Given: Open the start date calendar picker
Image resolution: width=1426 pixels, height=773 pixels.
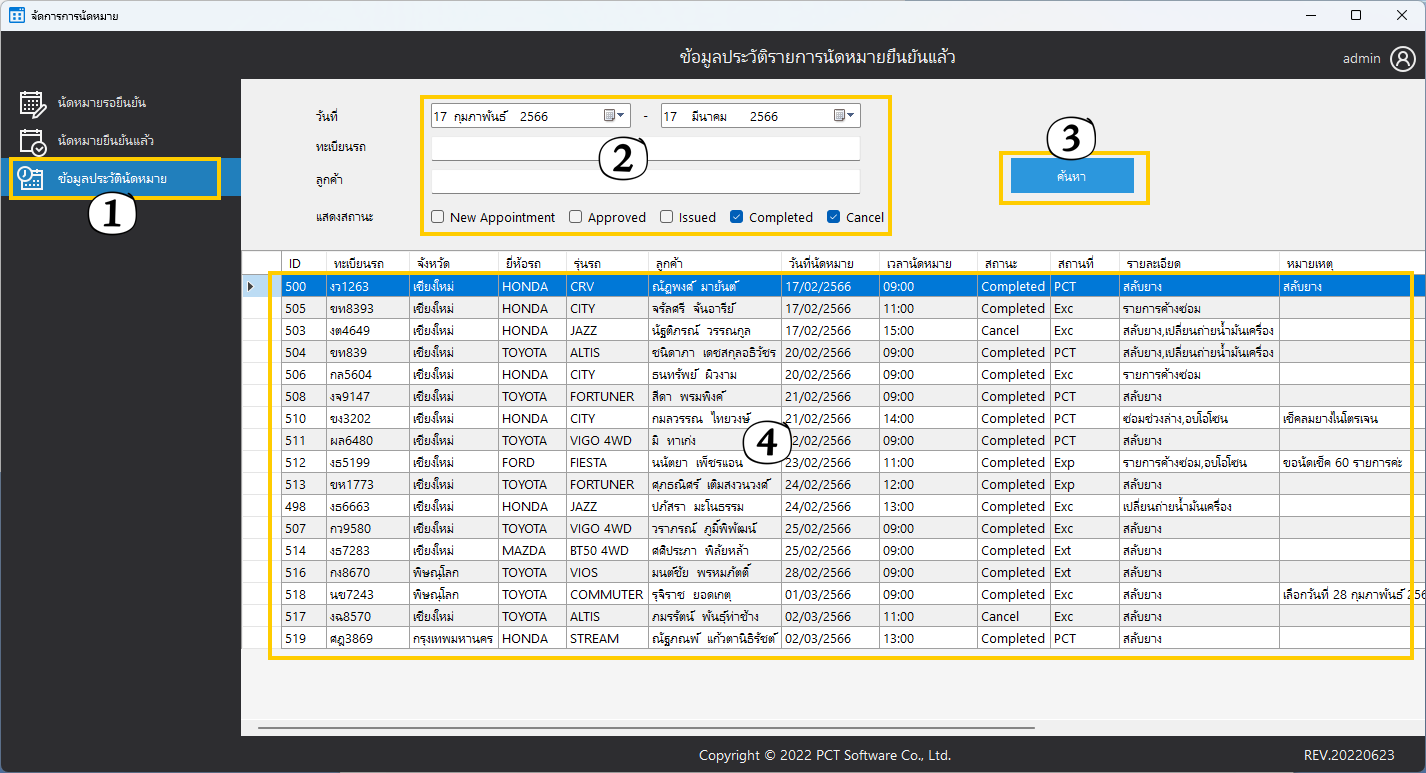Looking at the screenshot, I should (x=614, y=116).
